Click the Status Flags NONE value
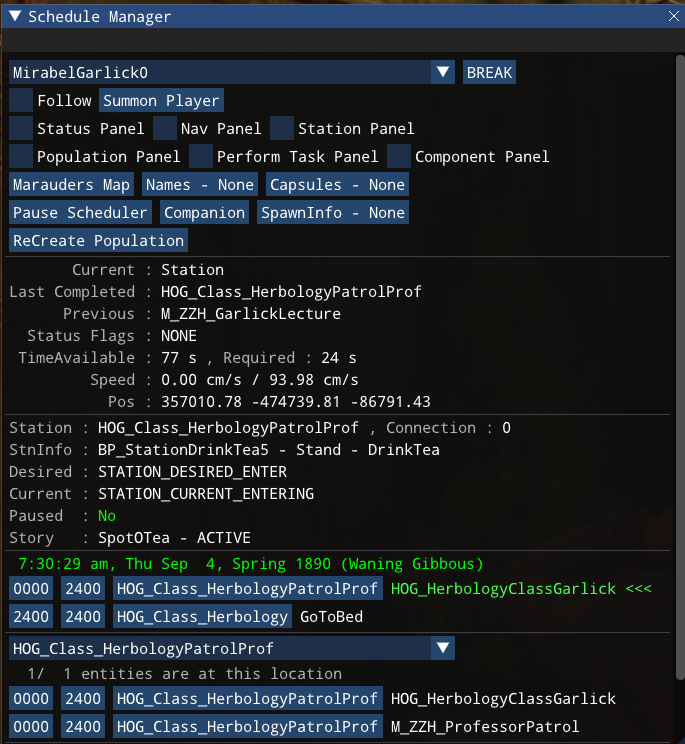The height and width of the screenshot is (744, 685). pos(178,335)
